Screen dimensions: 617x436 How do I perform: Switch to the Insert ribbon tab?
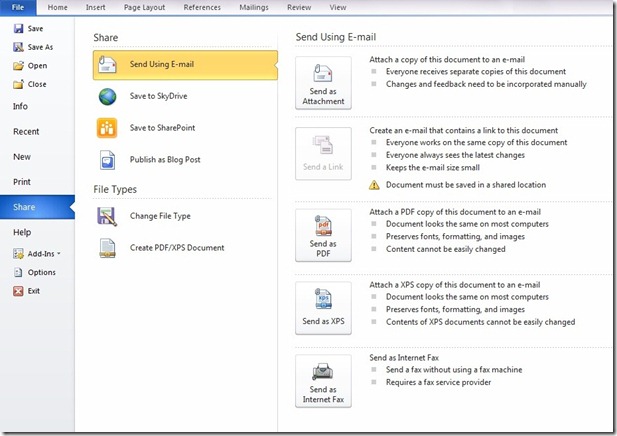[x=96, y=7]
